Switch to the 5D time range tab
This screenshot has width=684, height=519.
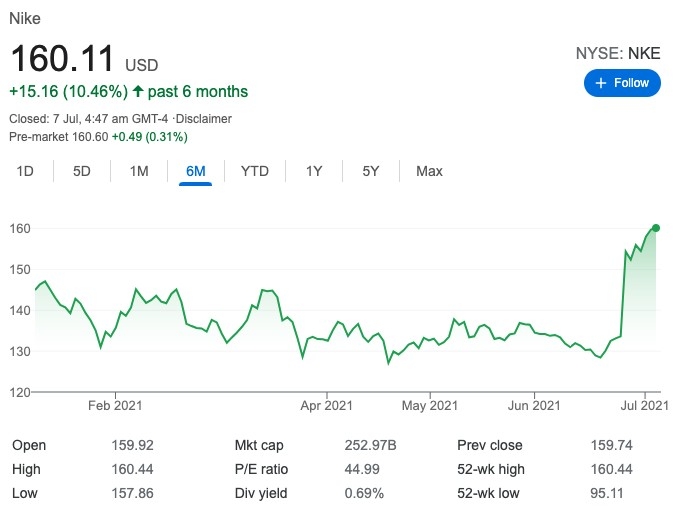coord(82,171)
